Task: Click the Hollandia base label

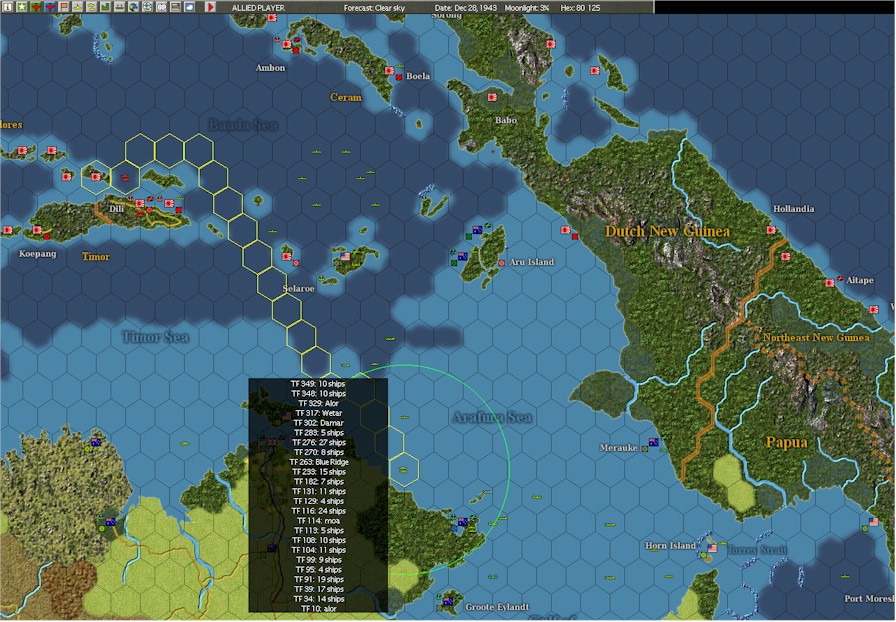Action: click(x=794, y=209)
